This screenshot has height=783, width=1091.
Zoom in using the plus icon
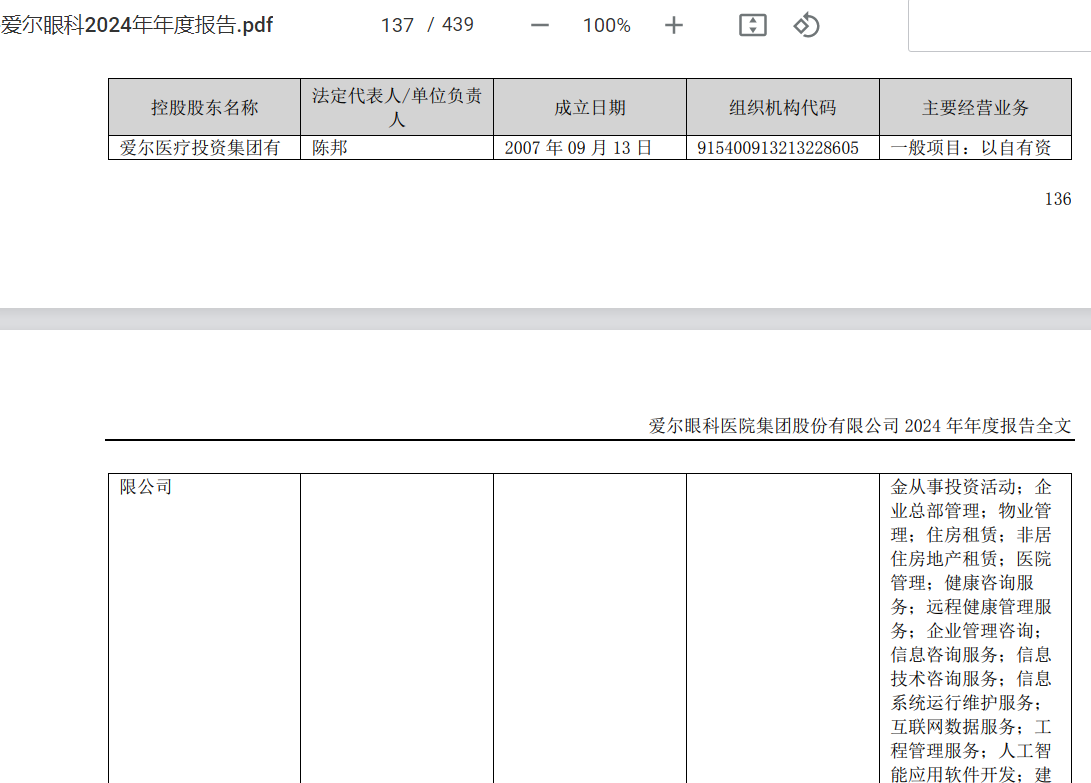(x=673, y=26)
